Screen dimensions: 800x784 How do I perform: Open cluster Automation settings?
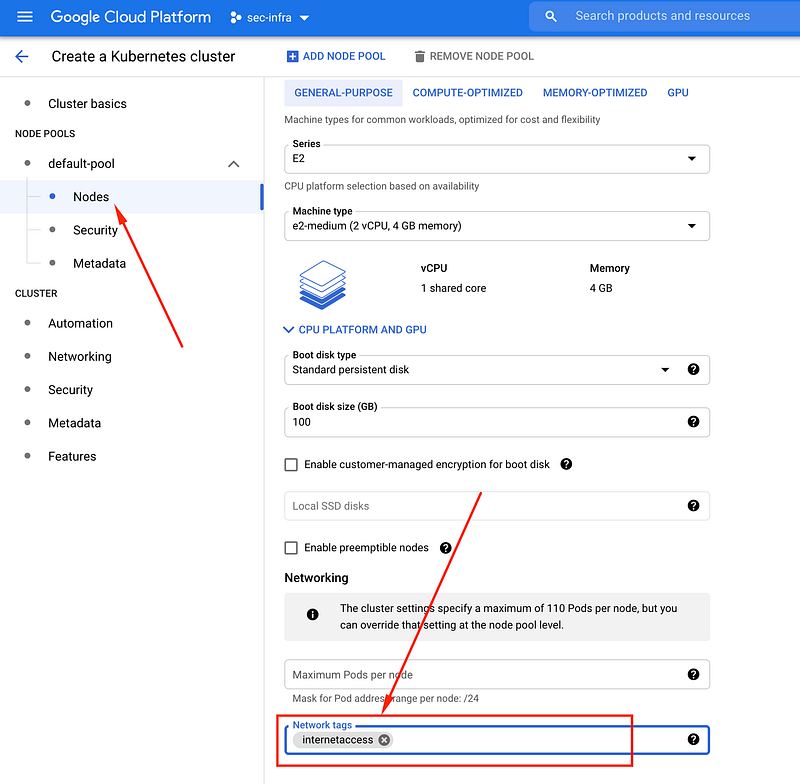tap(80, 323)
